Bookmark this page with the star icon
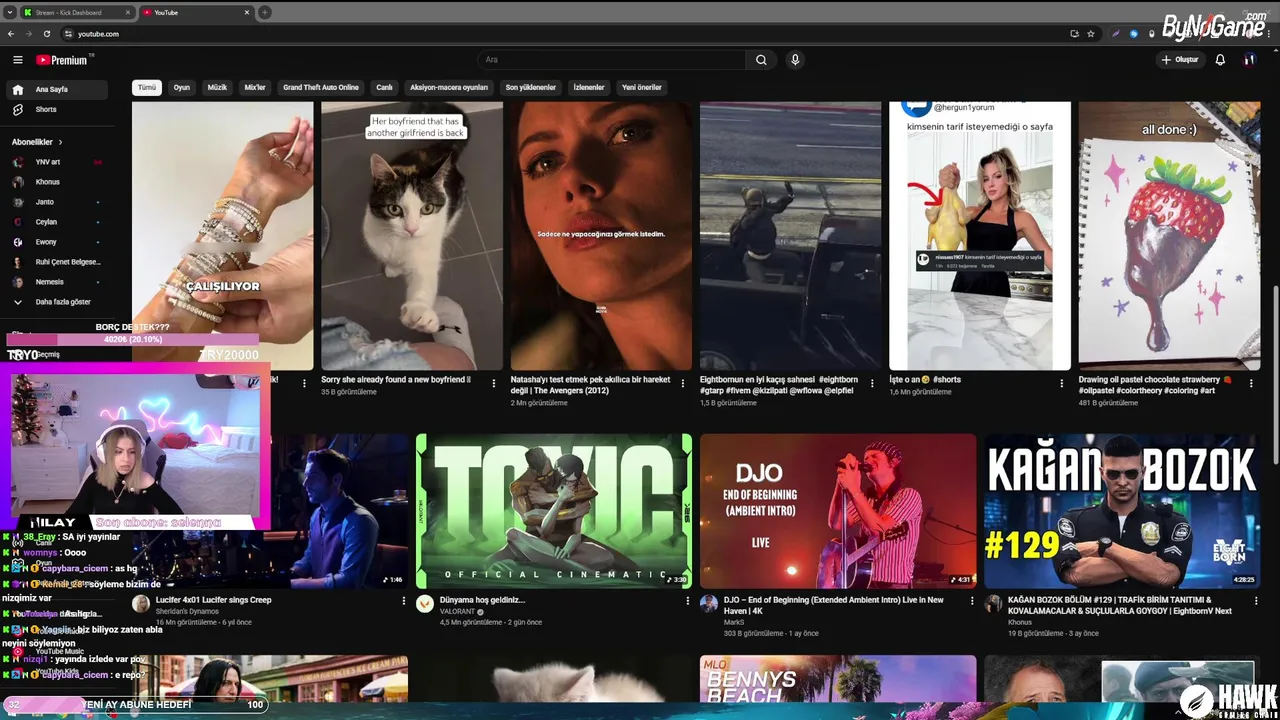 coord(1091,34)
